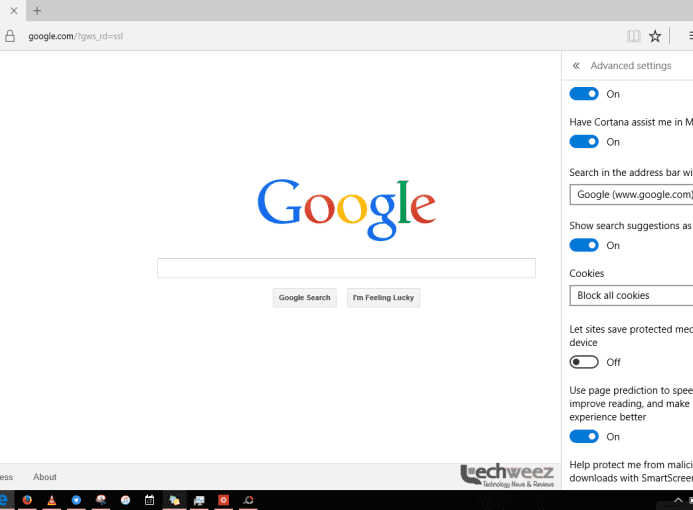Screen dimensions: 693x510
Task: Open iTunes music note taskbar icon
Action: pos(126,500)
